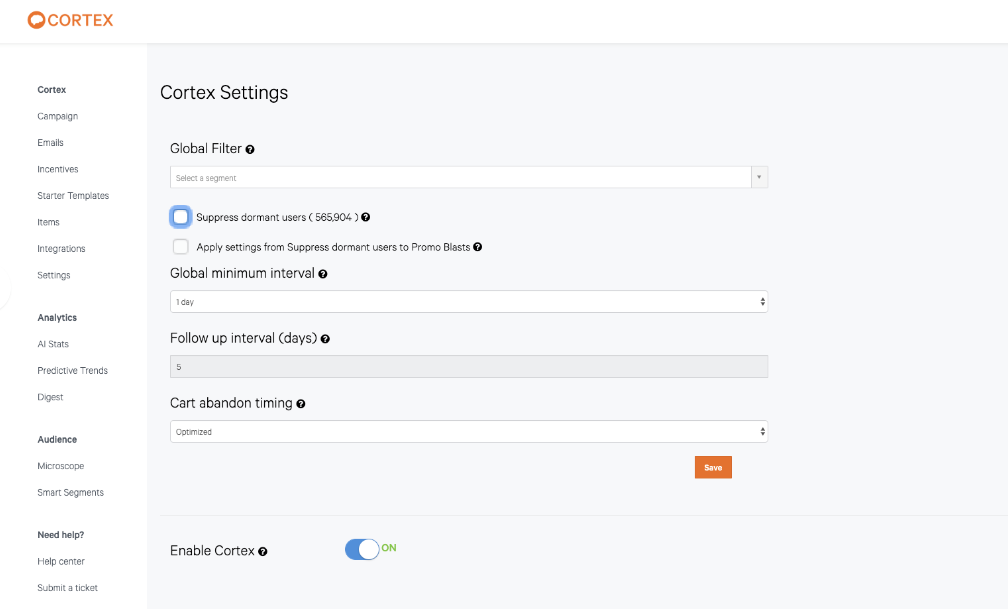Click the ON label beside toggle
This screenshot has width=1008, height=609.
pyautogui.click(x=389, y=548)
